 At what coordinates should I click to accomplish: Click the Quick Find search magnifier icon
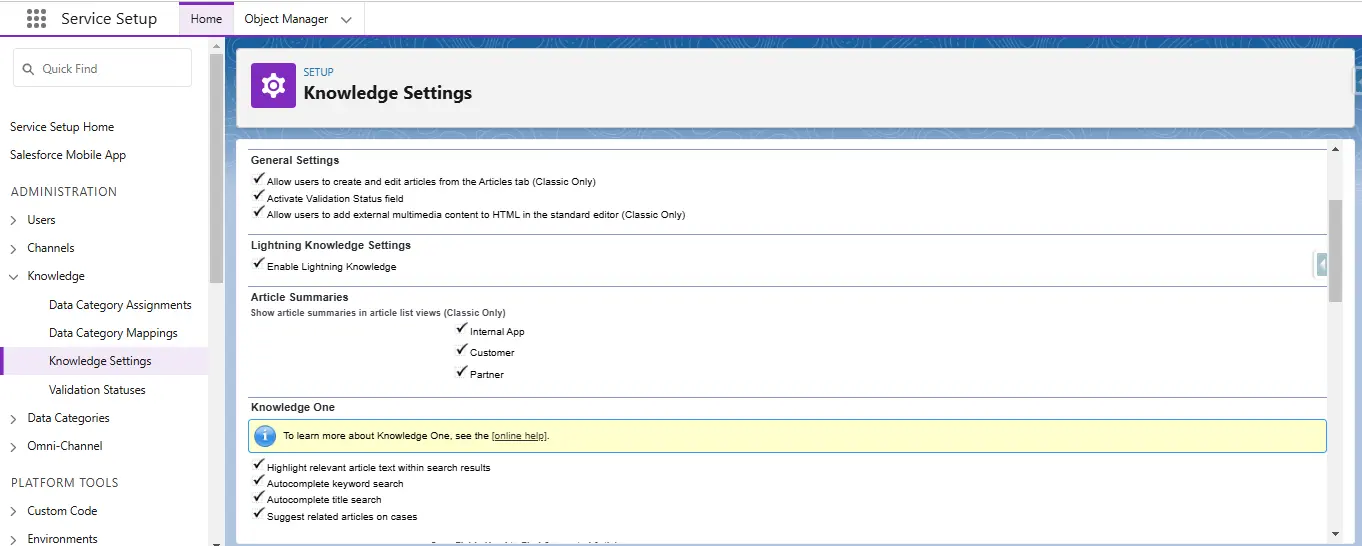tap(29, 69)
